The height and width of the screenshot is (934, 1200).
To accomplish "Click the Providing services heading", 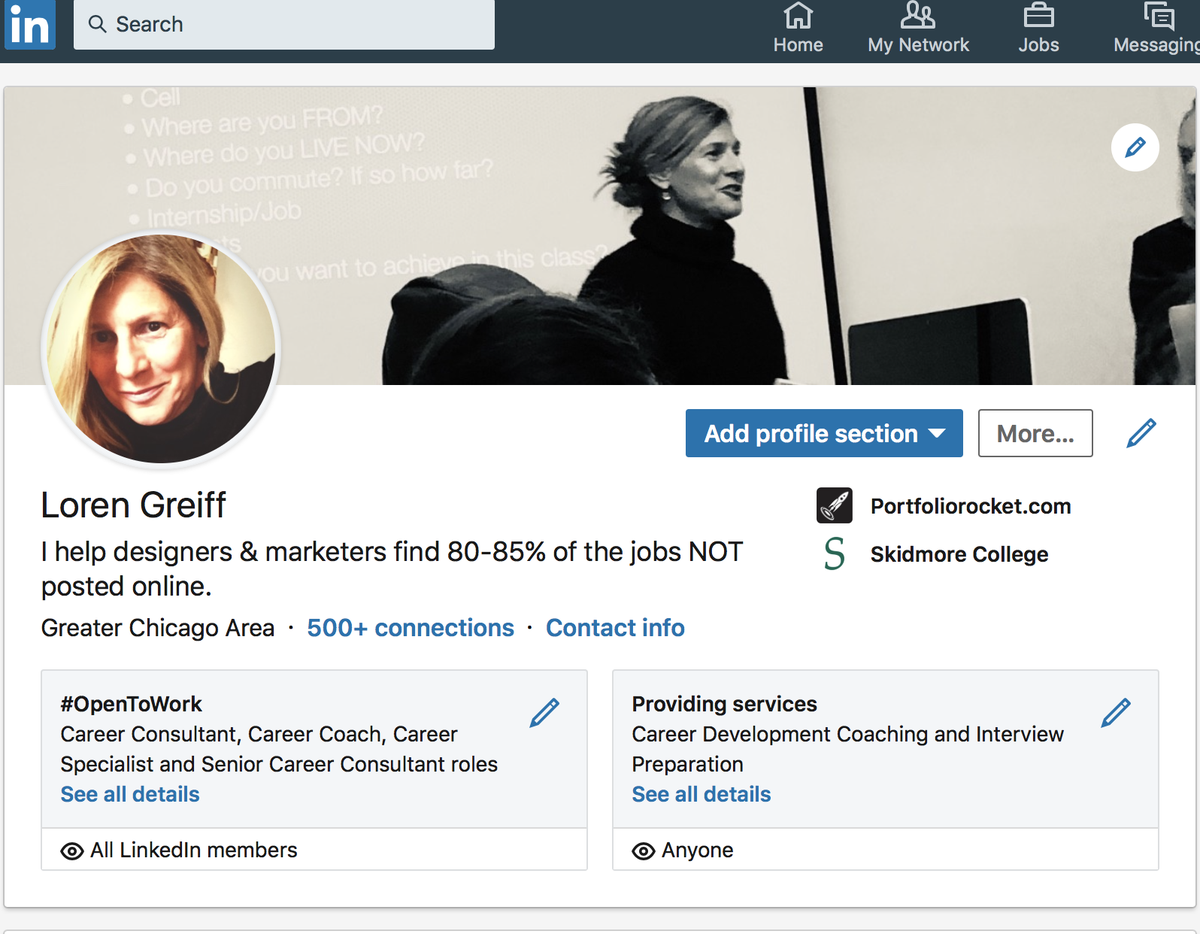I will [724, 704].
